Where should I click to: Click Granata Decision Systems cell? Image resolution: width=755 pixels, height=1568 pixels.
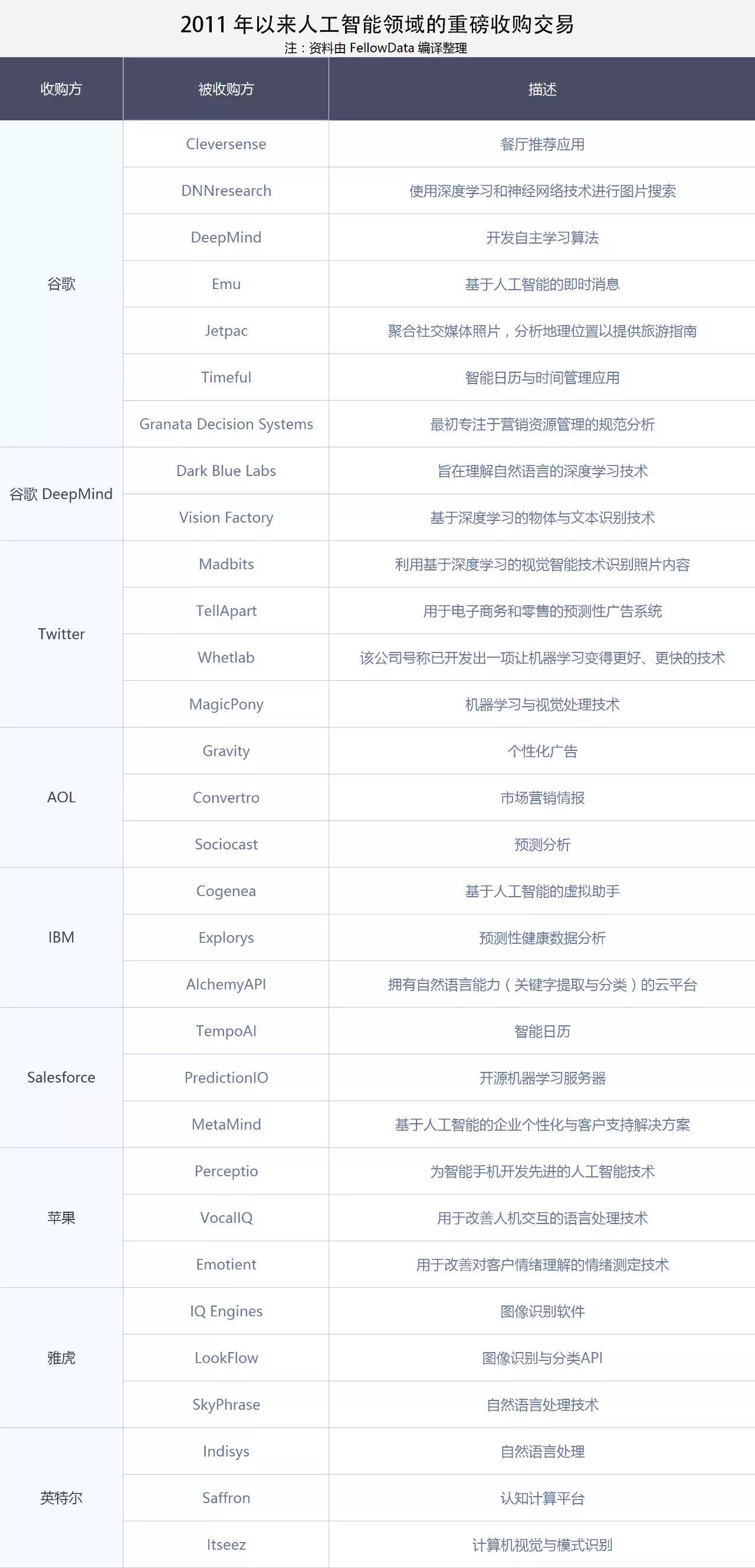click(x=226, y=424)
